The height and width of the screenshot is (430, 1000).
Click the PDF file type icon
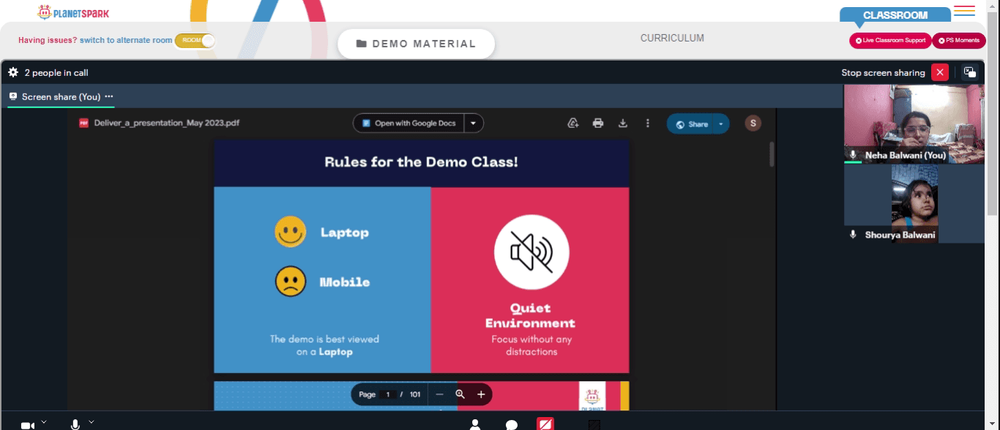pyautogui.click(x=84, y=123)
